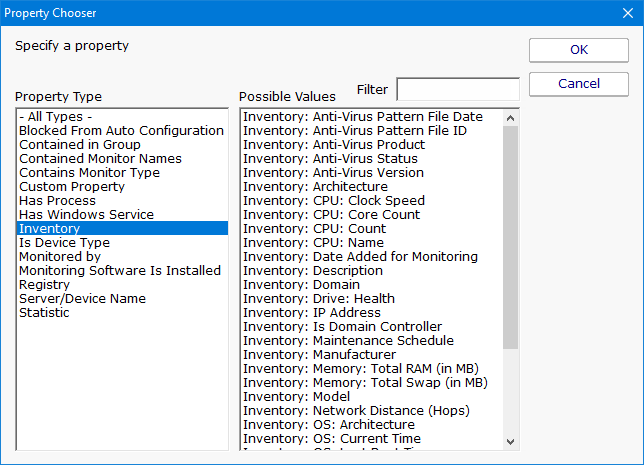
Task: Select 'Statistic' property type
Action: [44, 313]
